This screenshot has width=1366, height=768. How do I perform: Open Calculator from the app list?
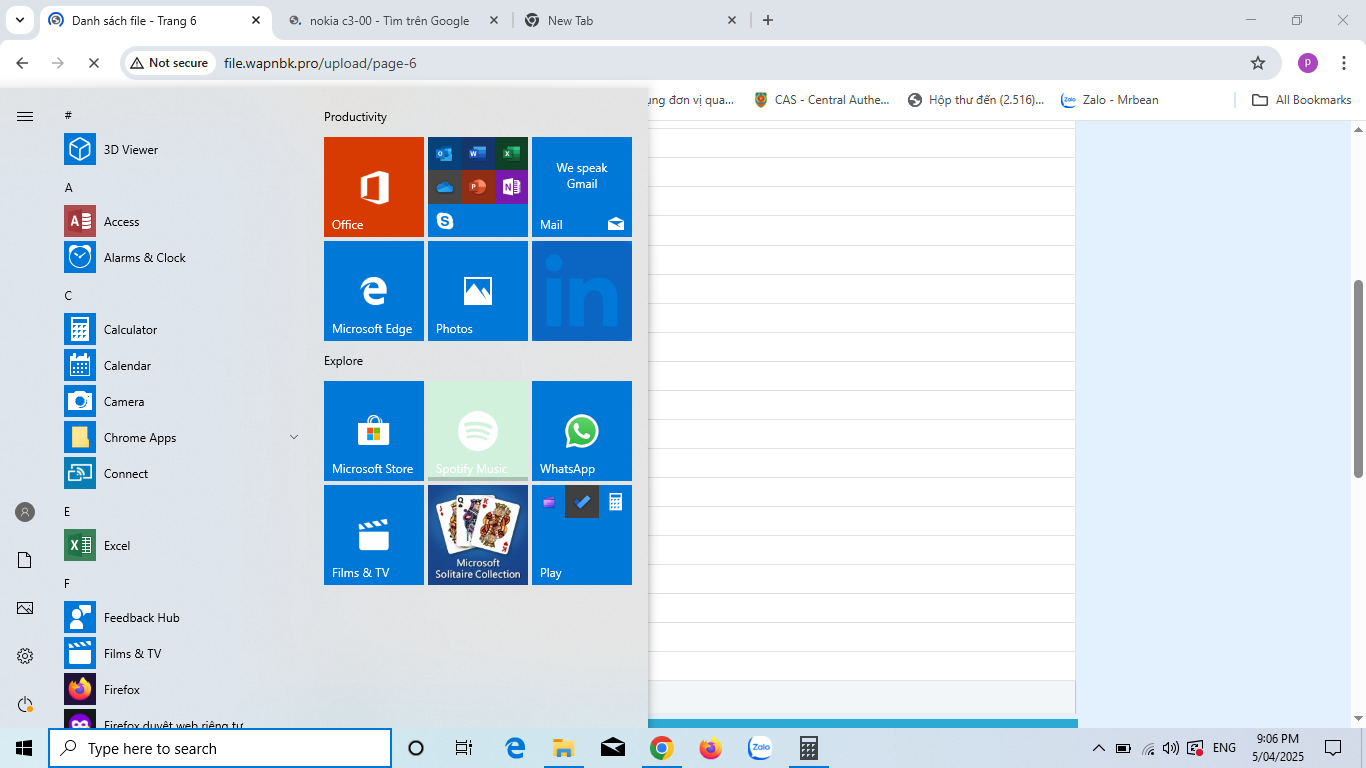(x=130, y=330)
